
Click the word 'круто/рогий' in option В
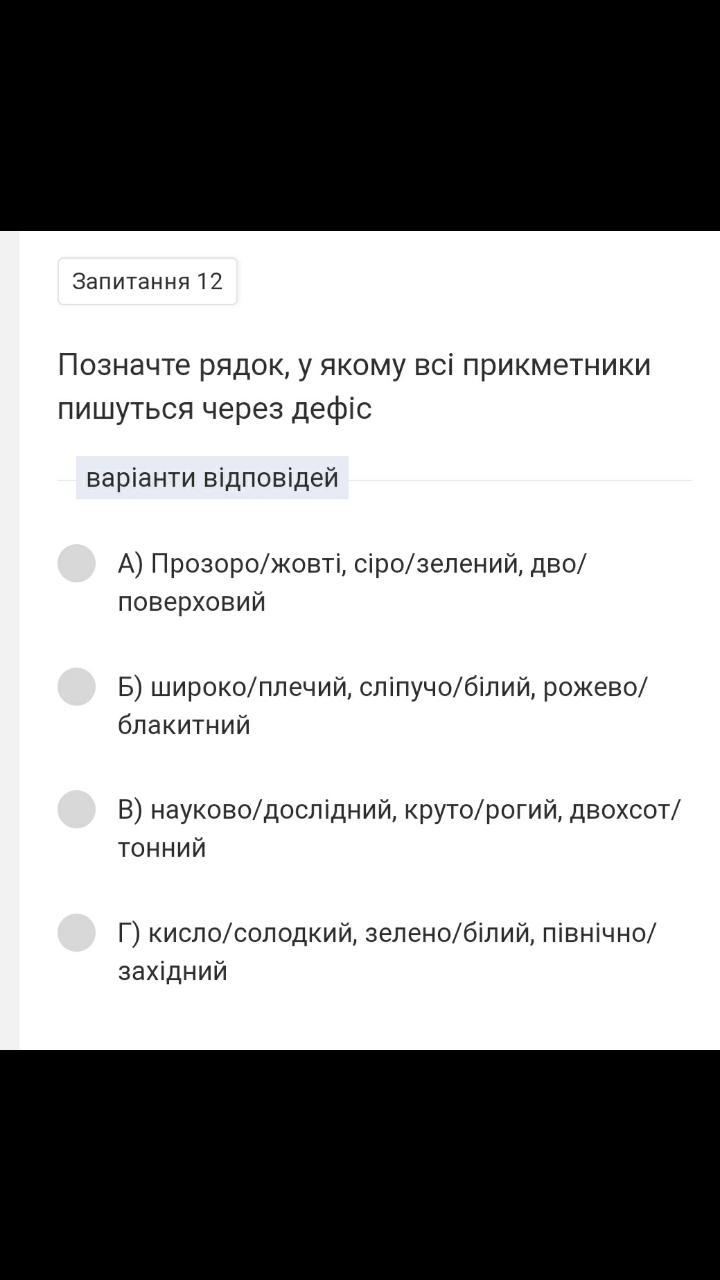coord(480,810)
